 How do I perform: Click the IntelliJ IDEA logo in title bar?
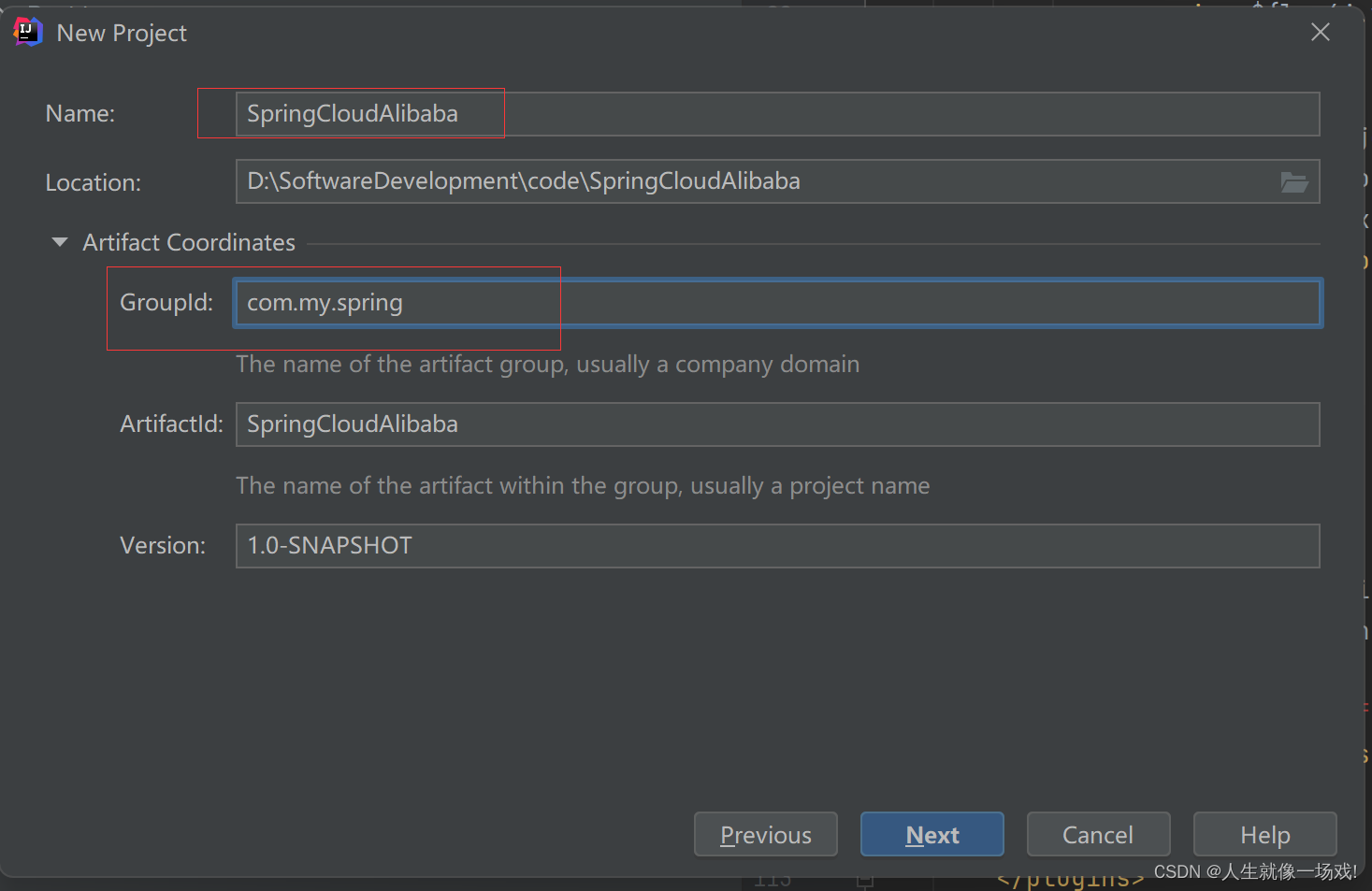28,32
